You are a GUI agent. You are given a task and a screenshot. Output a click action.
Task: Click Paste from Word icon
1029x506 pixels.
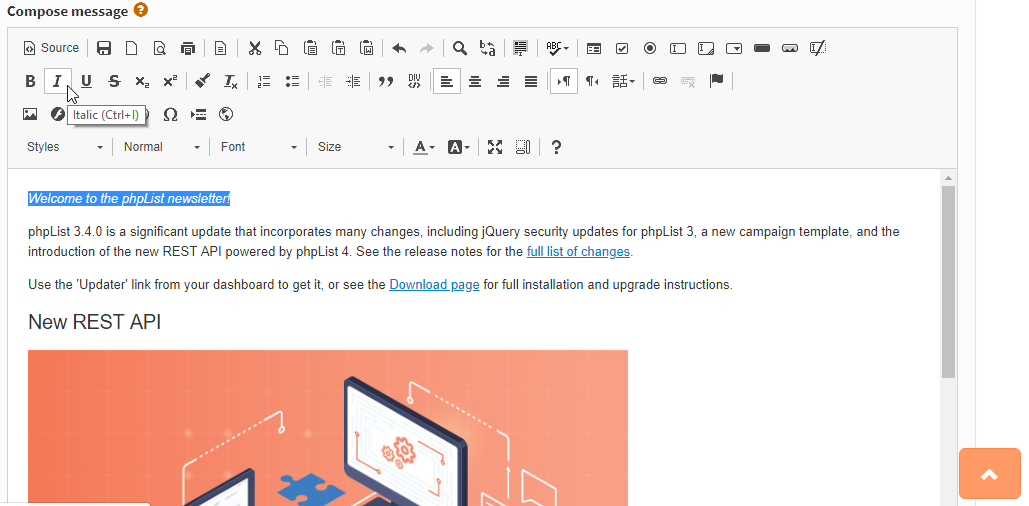click(x=366, y=48)
